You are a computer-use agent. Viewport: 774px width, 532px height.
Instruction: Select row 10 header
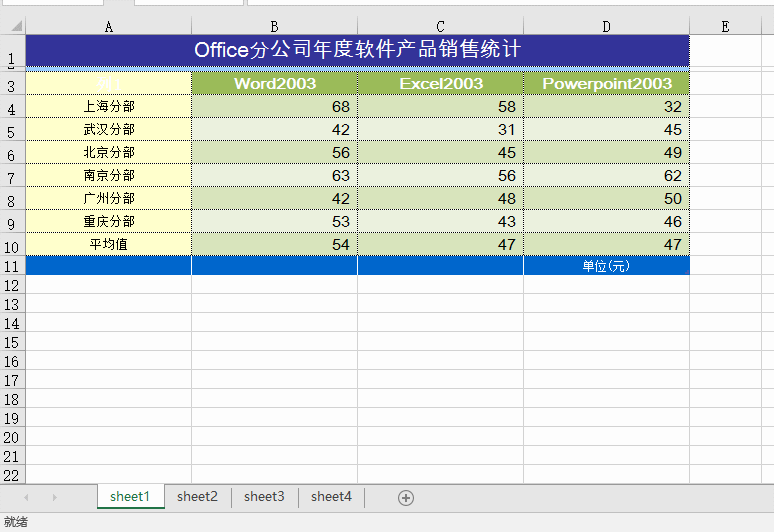point(12,244)
